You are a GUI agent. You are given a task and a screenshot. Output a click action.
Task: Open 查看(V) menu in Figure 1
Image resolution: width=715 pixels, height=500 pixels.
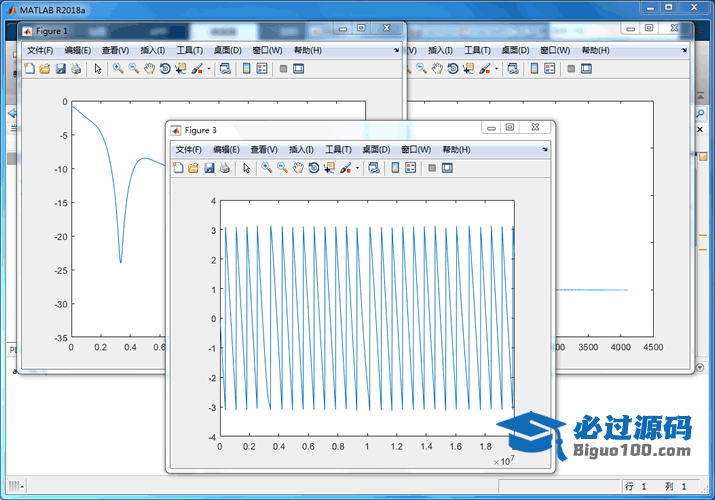(115, 50)
